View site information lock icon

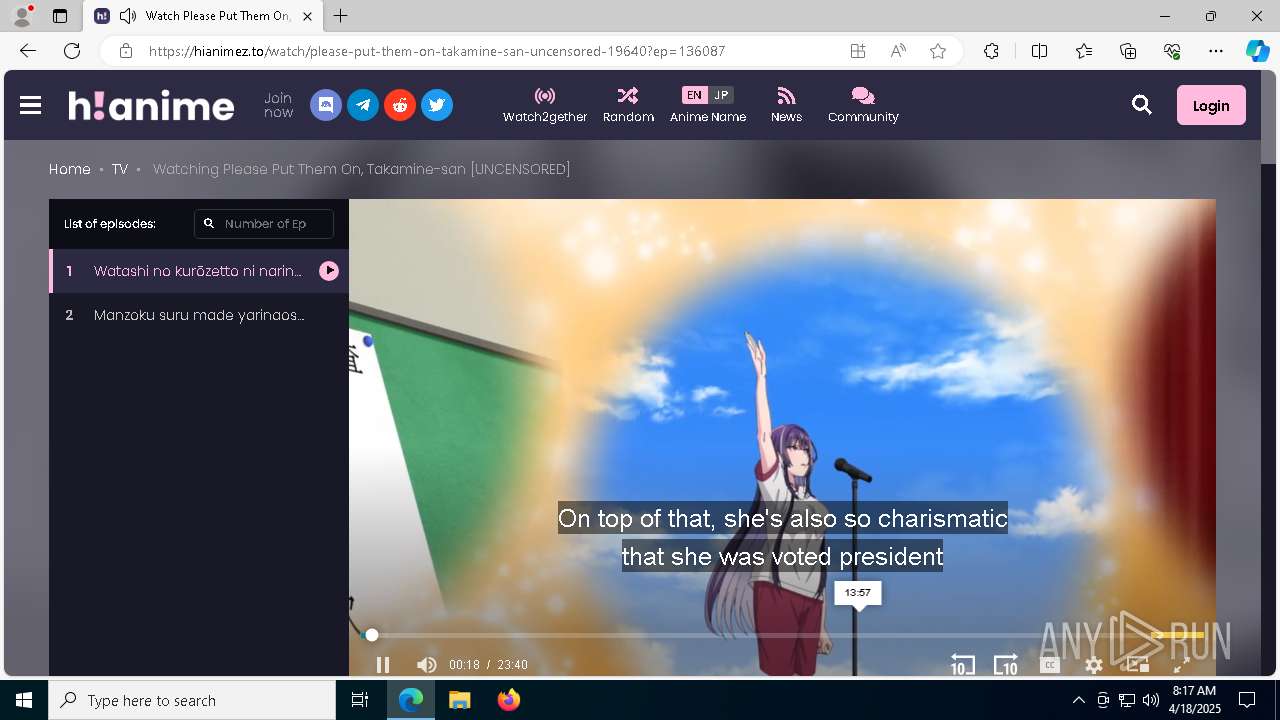125,51
